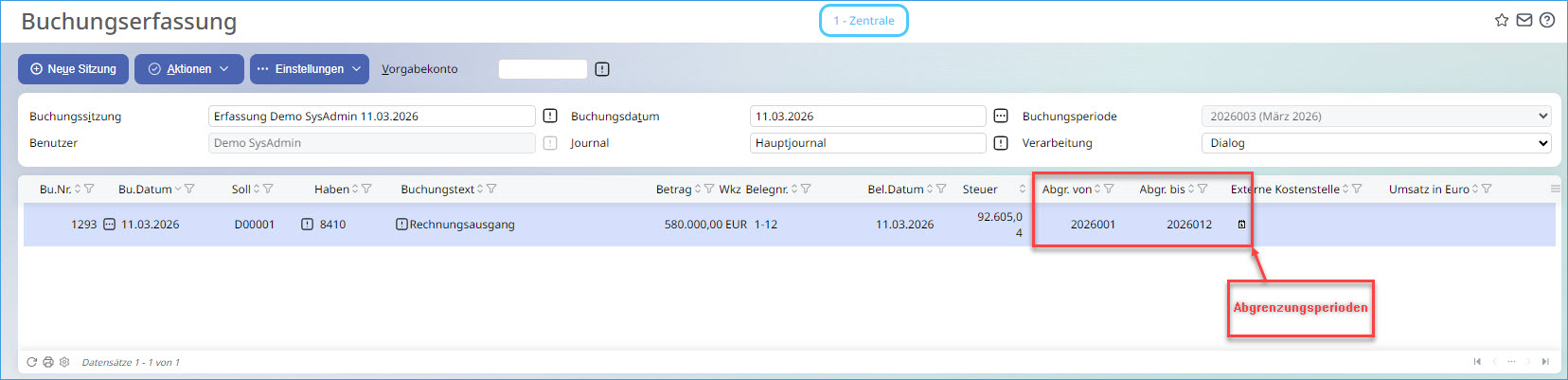Click Abgr. bis value 2026012

(x=1189, y=225)
